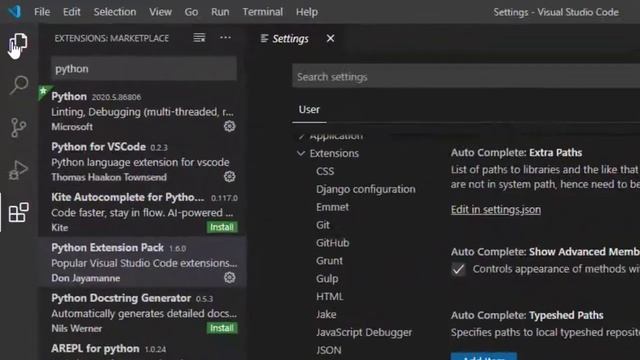The width and height of the screenshot is (640, 360).
Task: Install Kite Autocomplete for Python
Action: [x=222, y=227]
